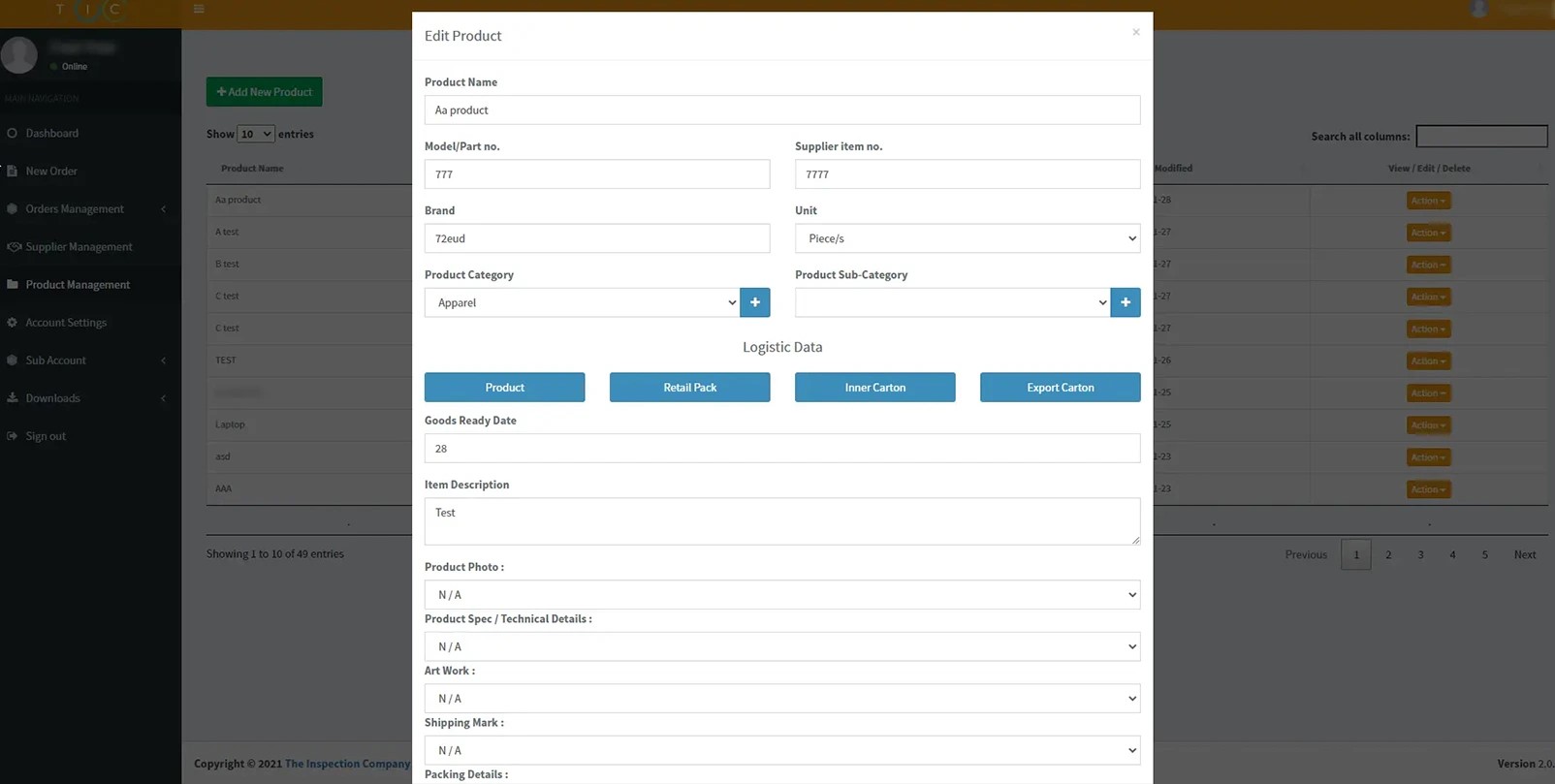Screen dimensions: 1555x784
Task: Click the Product Name input field
Action: coord(781,110)
